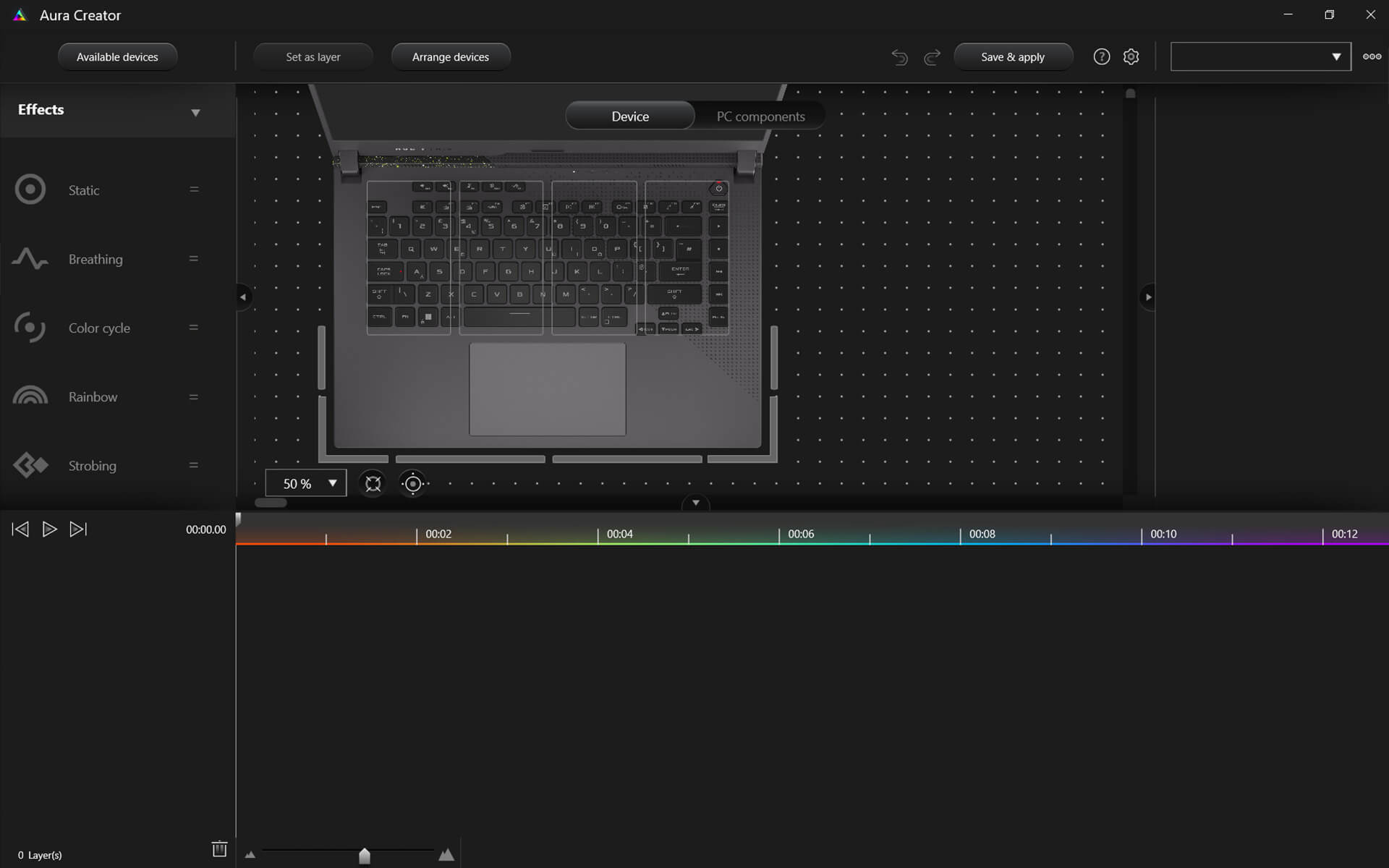Click the Save & apply button
The width and height of the screenshot is (1389, 868).
(x=1012, y=56)
